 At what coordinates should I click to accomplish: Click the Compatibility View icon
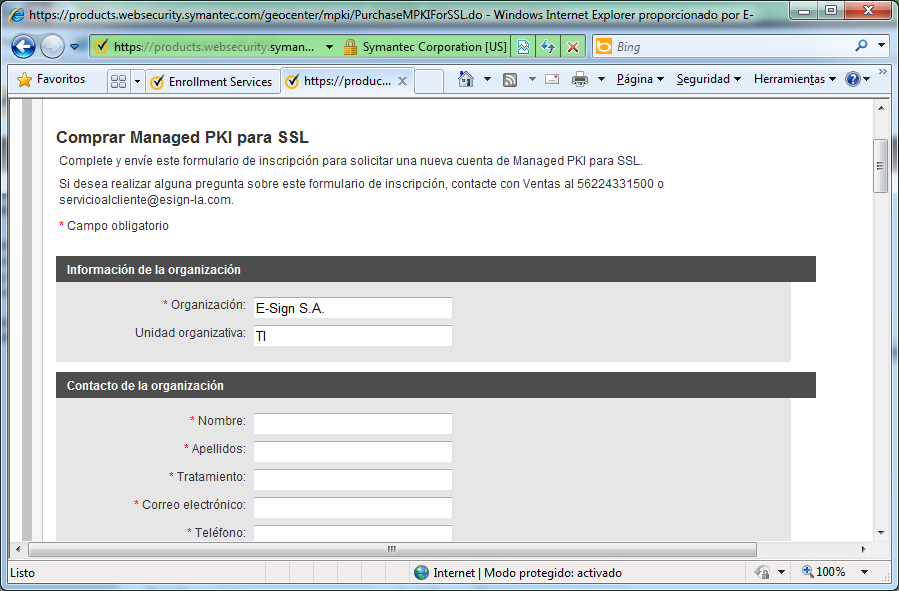pyautogui.click(x=524, y=47)
